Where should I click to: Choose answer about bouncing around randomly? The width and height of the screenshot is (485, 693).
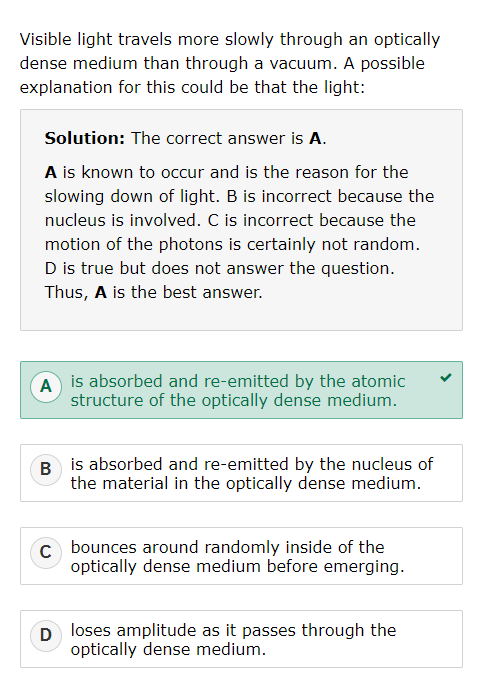tap(241, 556)
